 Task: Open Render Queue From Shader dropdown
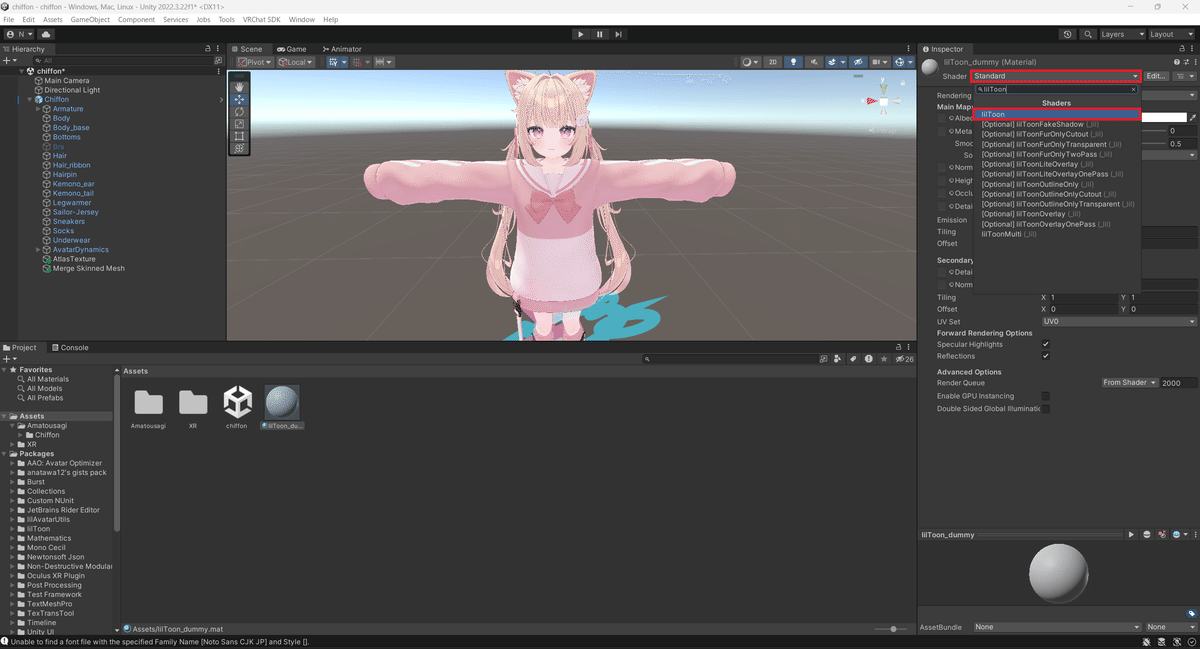pos(1129,383)
